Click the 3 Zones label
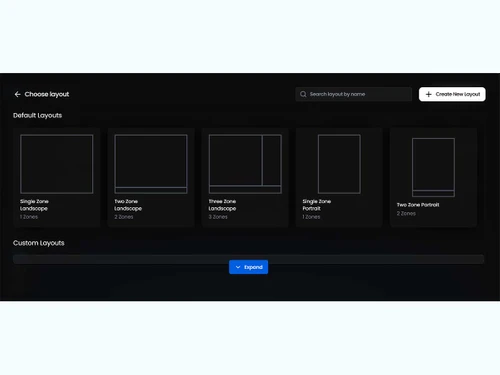The width and height of the screenshot is (500, 375). pyautogui.click(x=218, y=217)
